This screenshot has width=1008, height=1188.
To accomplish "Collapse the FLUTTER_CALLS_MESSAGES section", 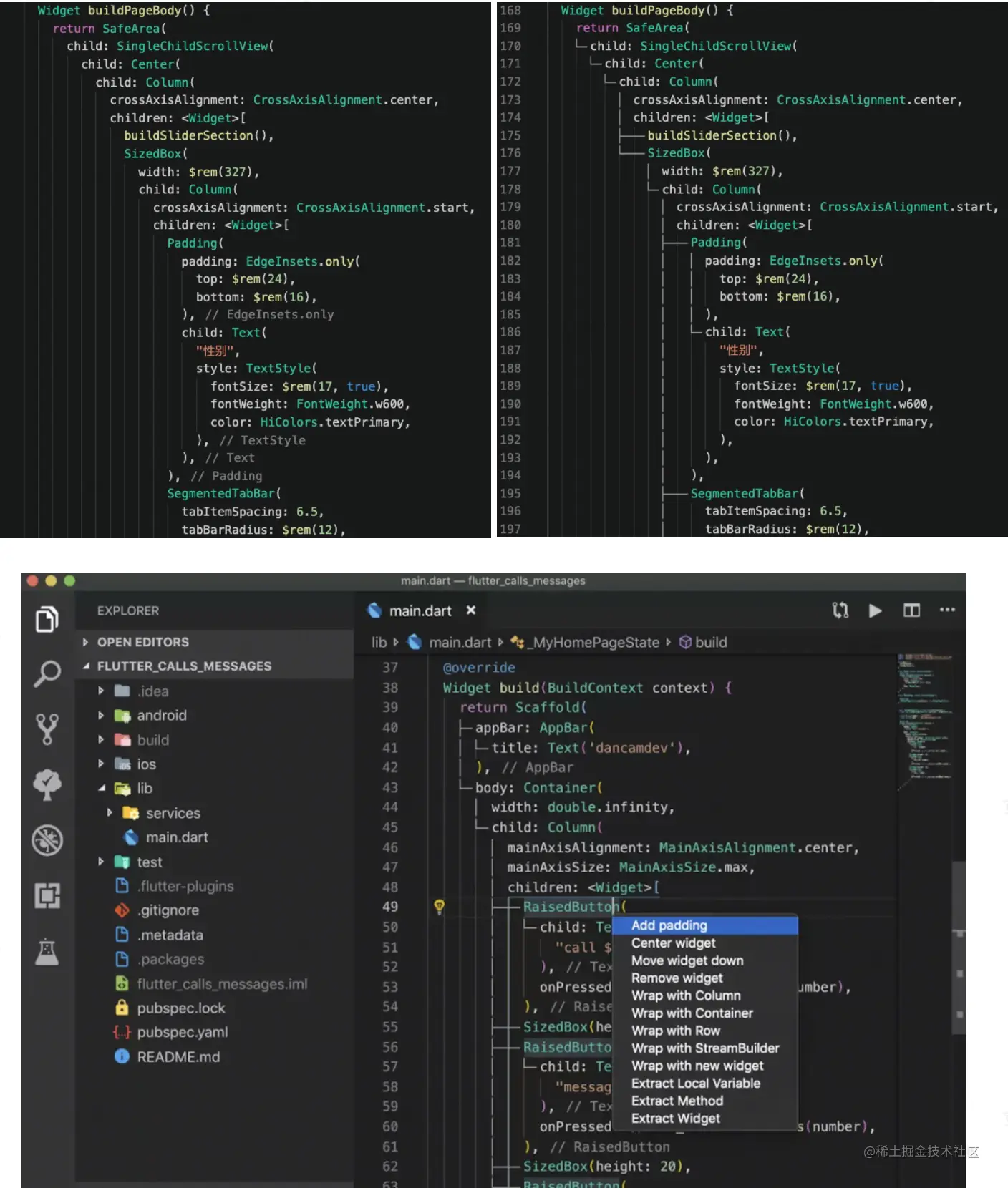I will (184, 666).
